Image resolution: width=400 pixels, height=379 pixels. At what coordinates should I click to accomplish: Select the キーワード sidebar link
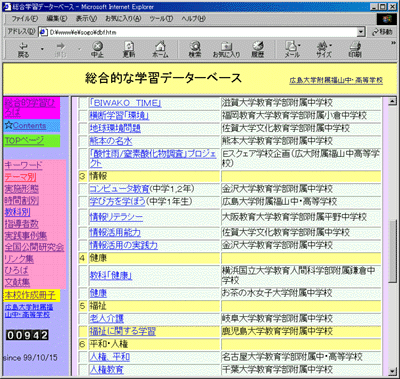tap(23, 165)
